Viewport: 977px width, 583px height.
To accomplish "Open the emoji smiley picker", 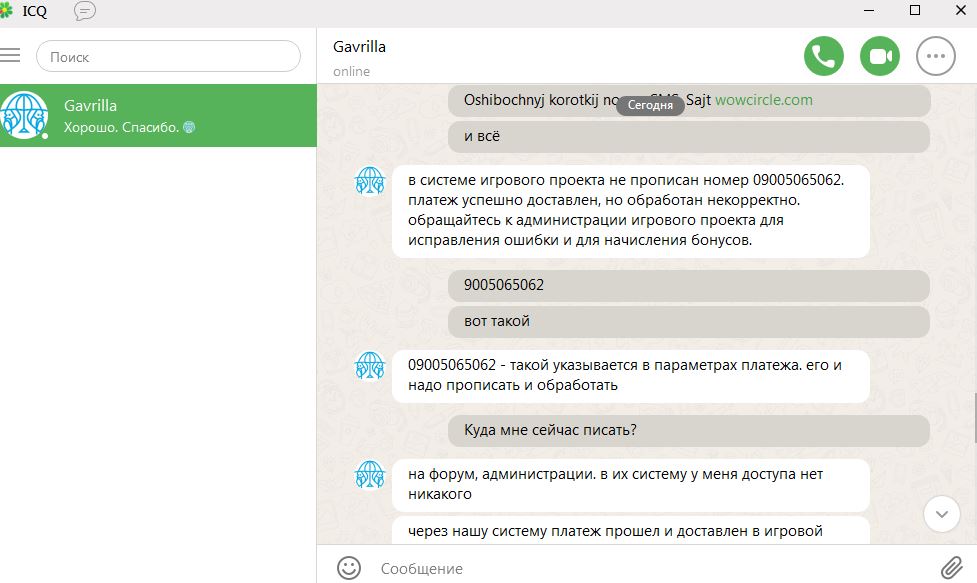I will [x=348, y=567].
